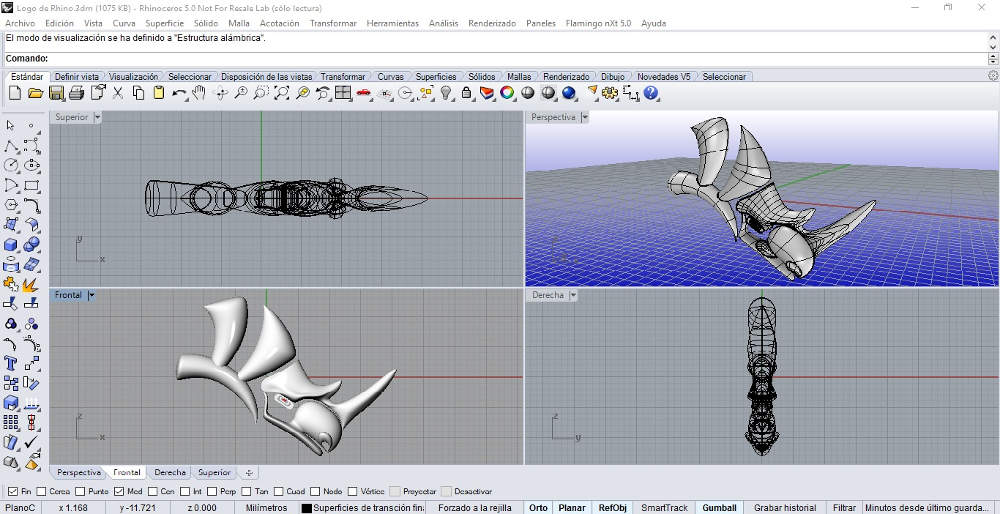Screen dimensions: 1000x514
Task: Switch to the Sólidos toolbar tab
Action: [x=482, y=77]
